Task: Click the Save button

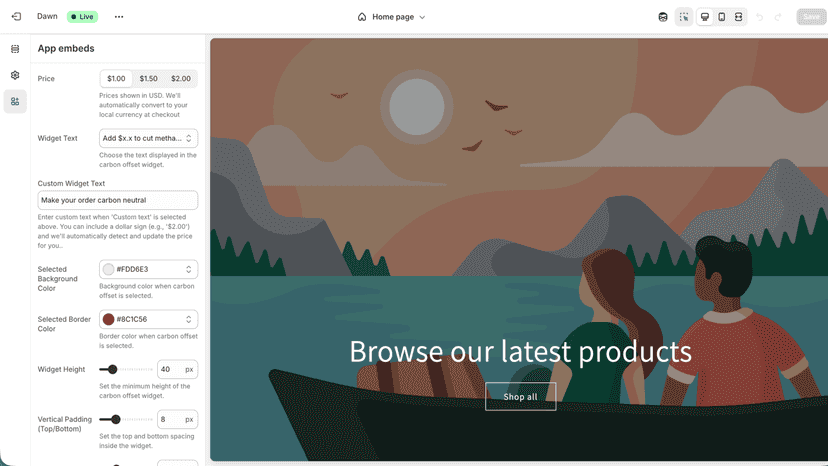Action: point(811,17)
